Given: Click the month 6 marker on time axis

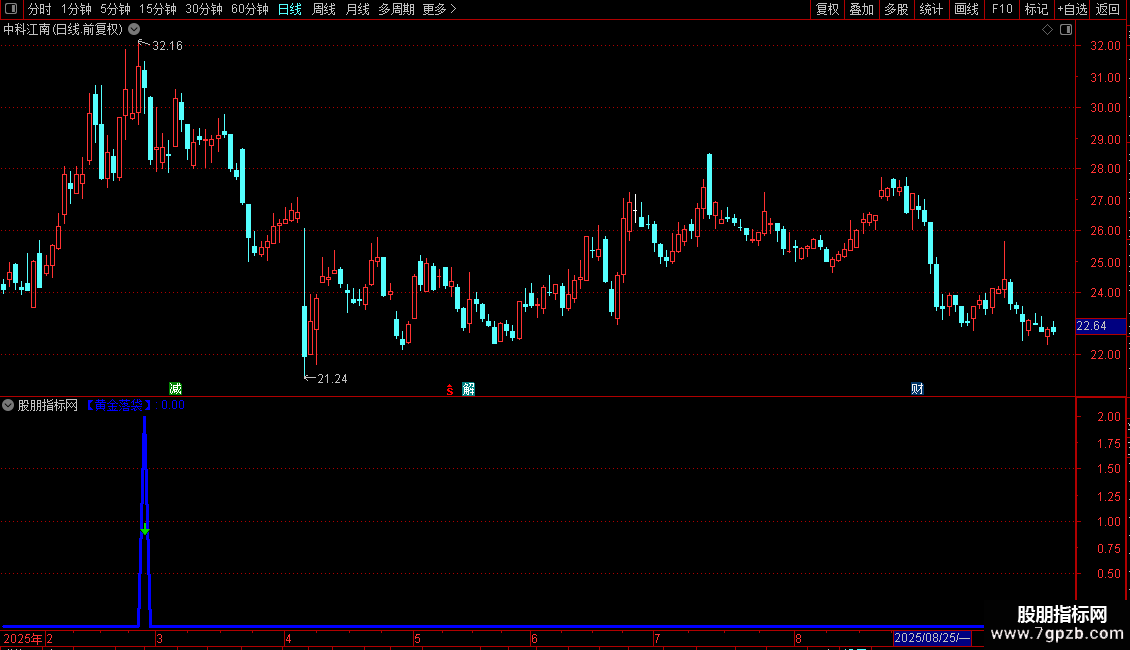Looking at the screenshot, I should tap(534, 638).
